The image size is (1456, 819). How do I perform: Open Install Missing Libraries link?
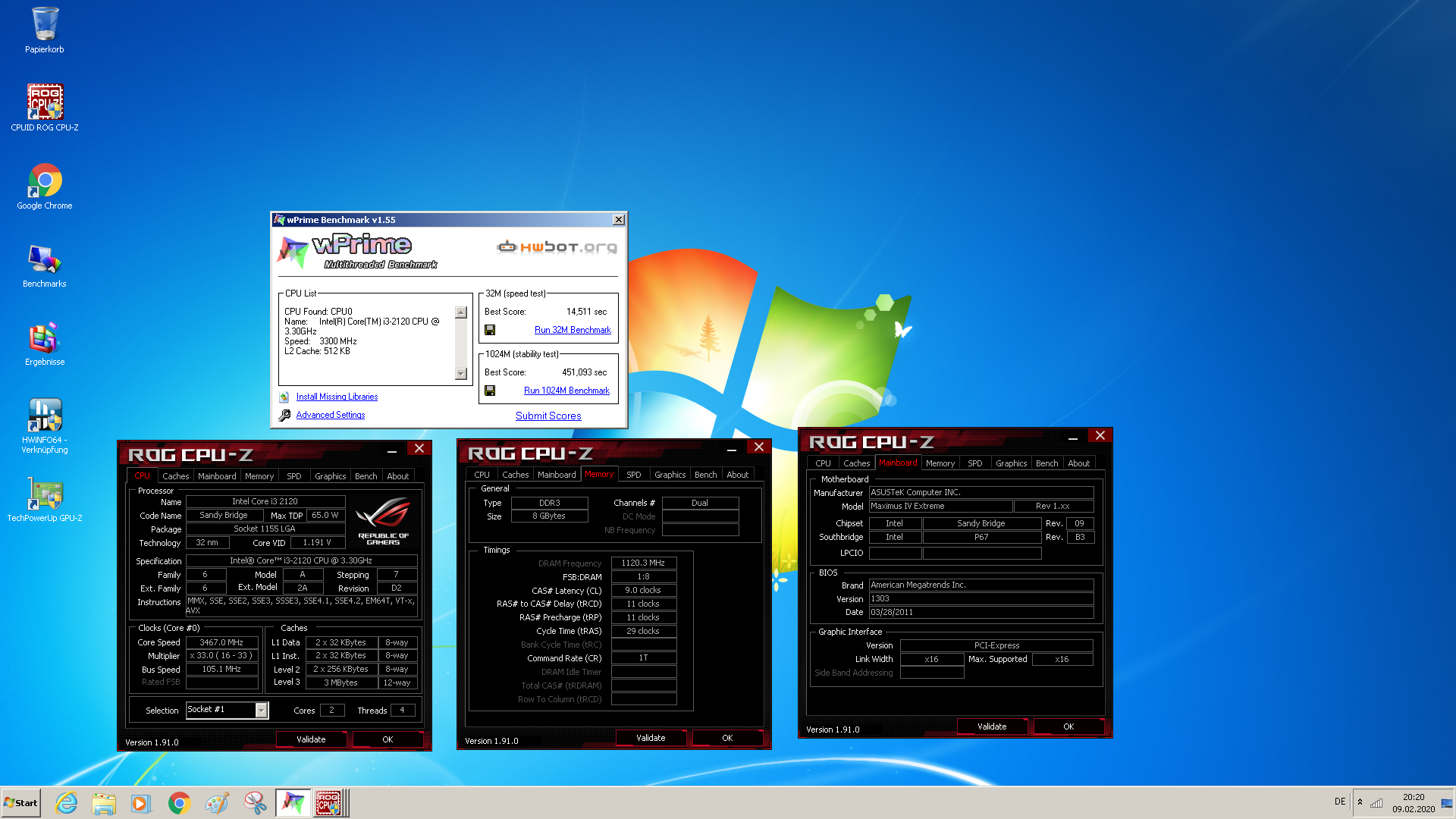tap(337, 397)
